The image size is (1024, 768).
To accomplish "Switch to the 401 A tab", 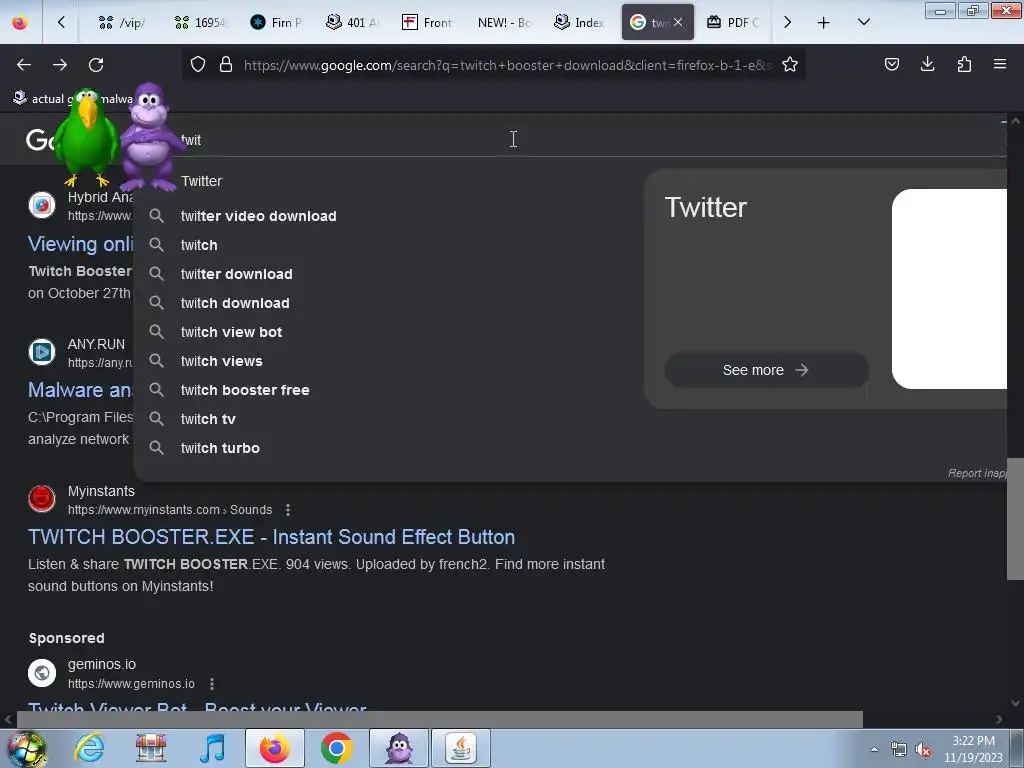I will [x=352, y=22].
